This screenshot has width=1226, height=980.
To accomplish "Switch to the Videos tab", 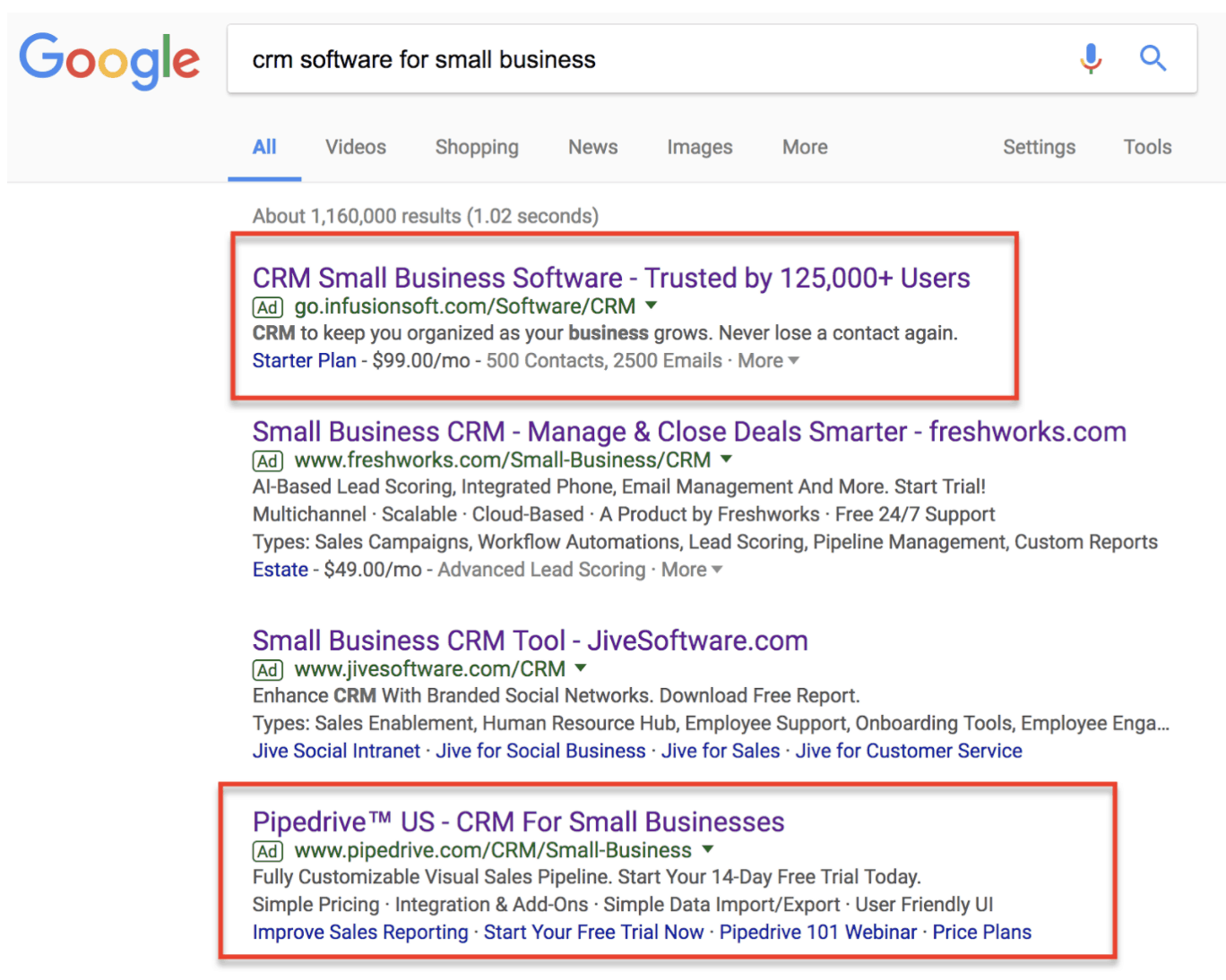I will pyautogui.click(x=356, y=147).
